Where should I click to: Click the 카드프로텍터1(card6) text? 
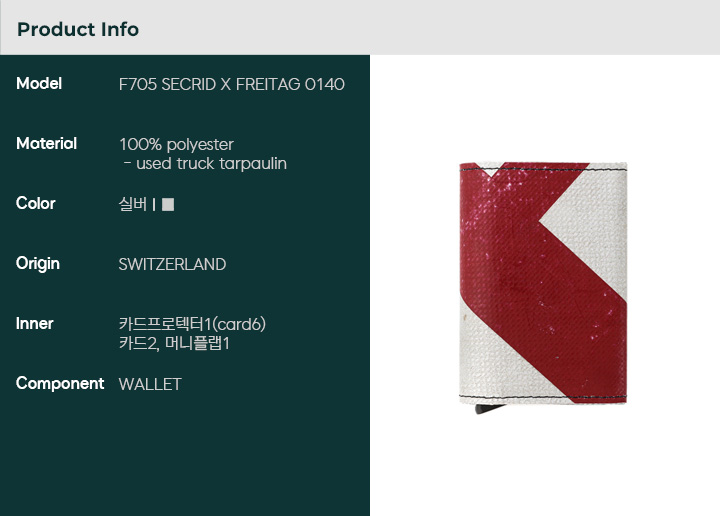[192, 325]
